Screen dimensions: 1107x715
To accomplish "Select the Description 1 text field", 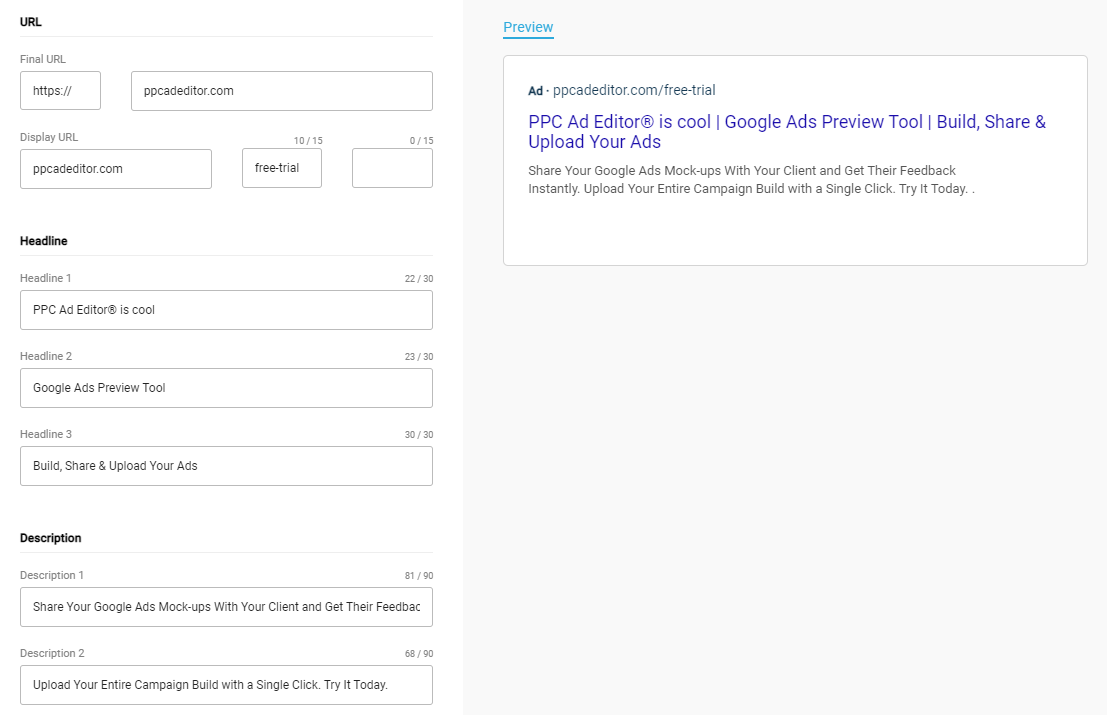I will coord(226,607).
